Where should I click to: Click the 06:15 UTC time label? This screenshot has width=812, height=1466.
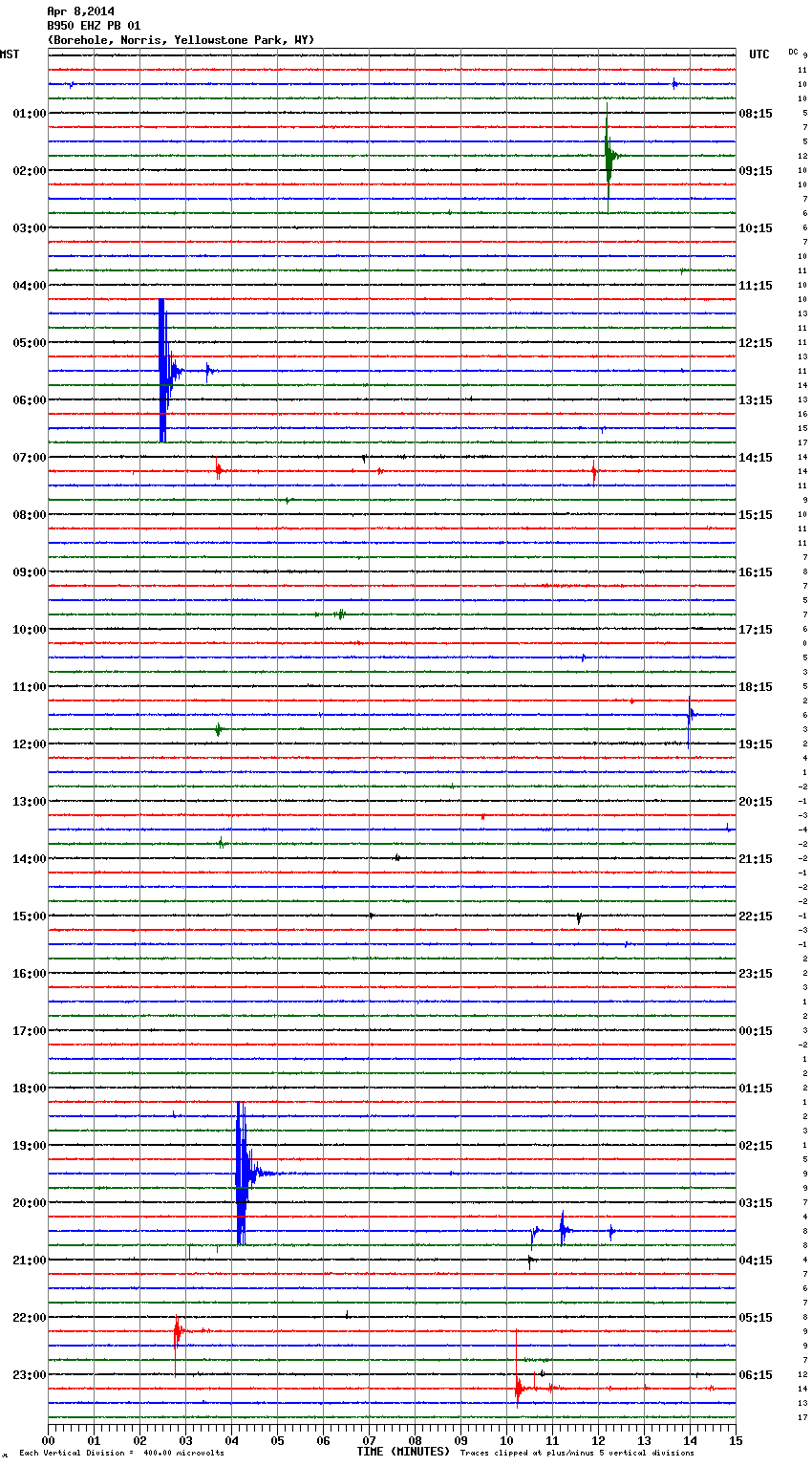756,1375
